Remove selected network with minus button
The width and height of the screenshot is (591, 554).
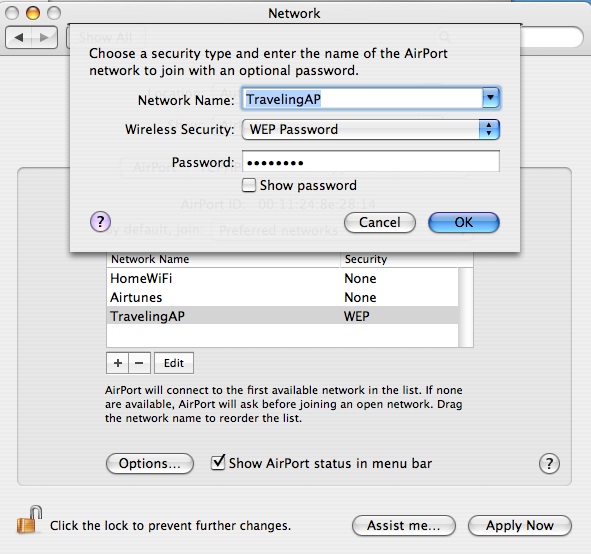139,363
